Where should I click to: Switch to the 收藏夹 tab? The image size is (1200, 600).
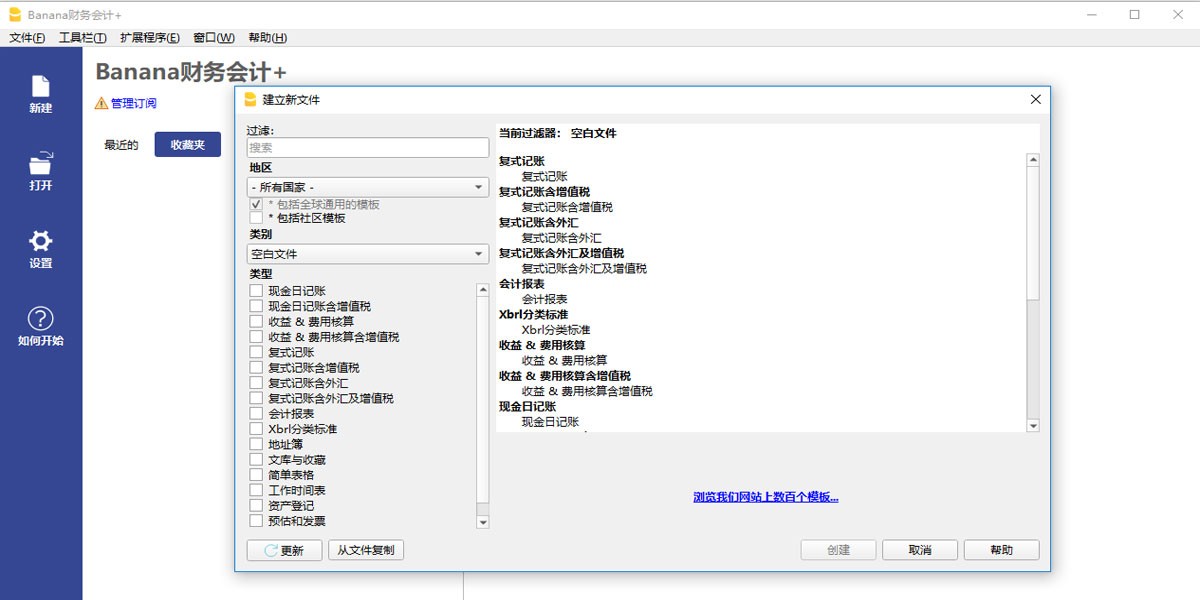[x=187, y=145]
